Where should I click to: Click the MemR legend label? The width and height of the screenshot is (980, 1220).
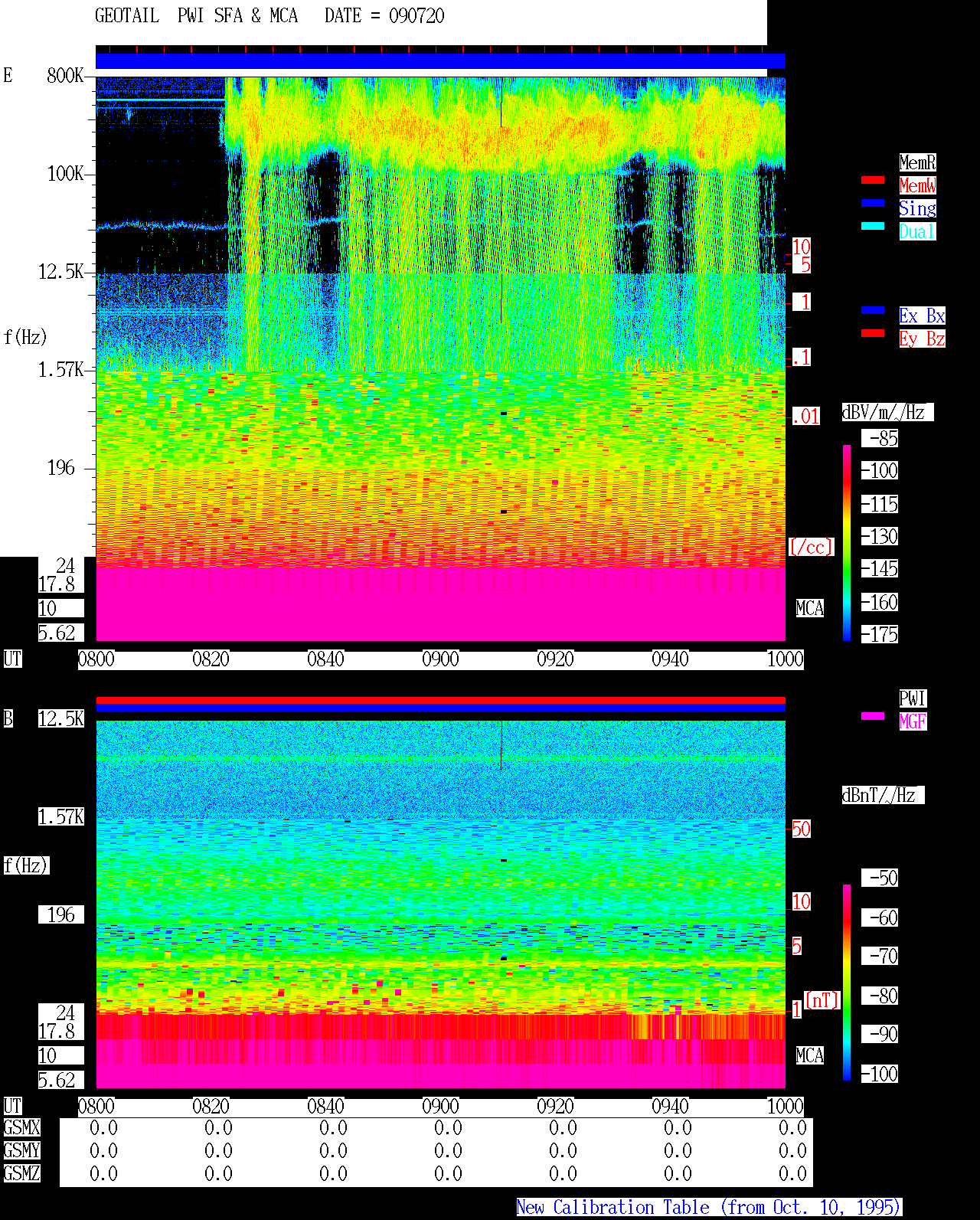coord(917,162)
